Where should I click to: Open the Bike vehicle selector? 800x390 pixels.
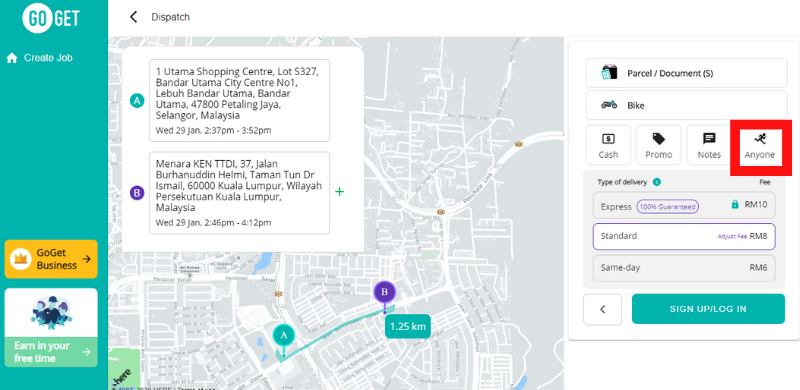pos(686,105)
